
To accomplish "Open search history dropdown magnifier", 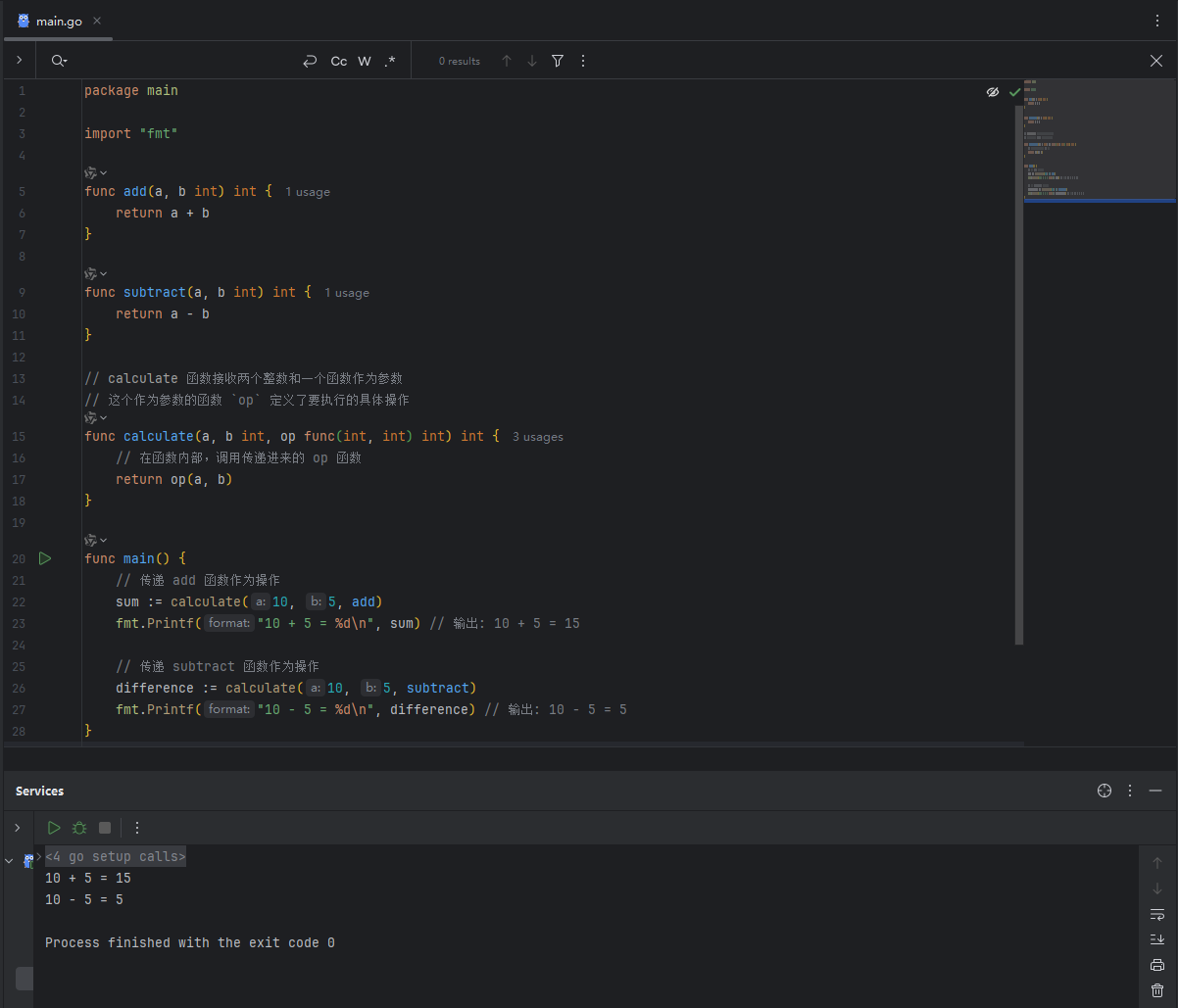I will [59, 61].
